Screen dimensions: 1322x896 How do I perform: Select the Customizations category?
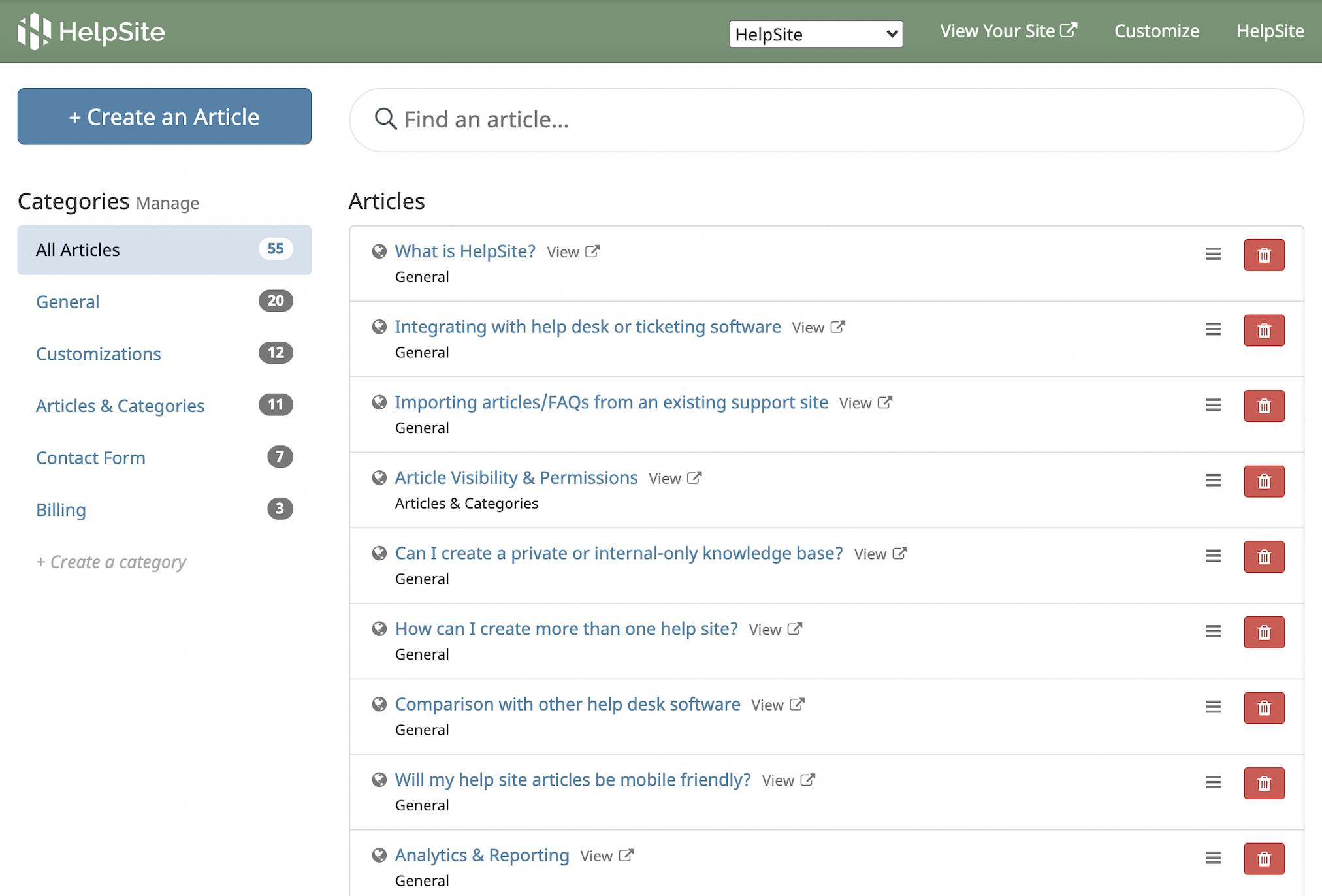[x=98, y=353]
